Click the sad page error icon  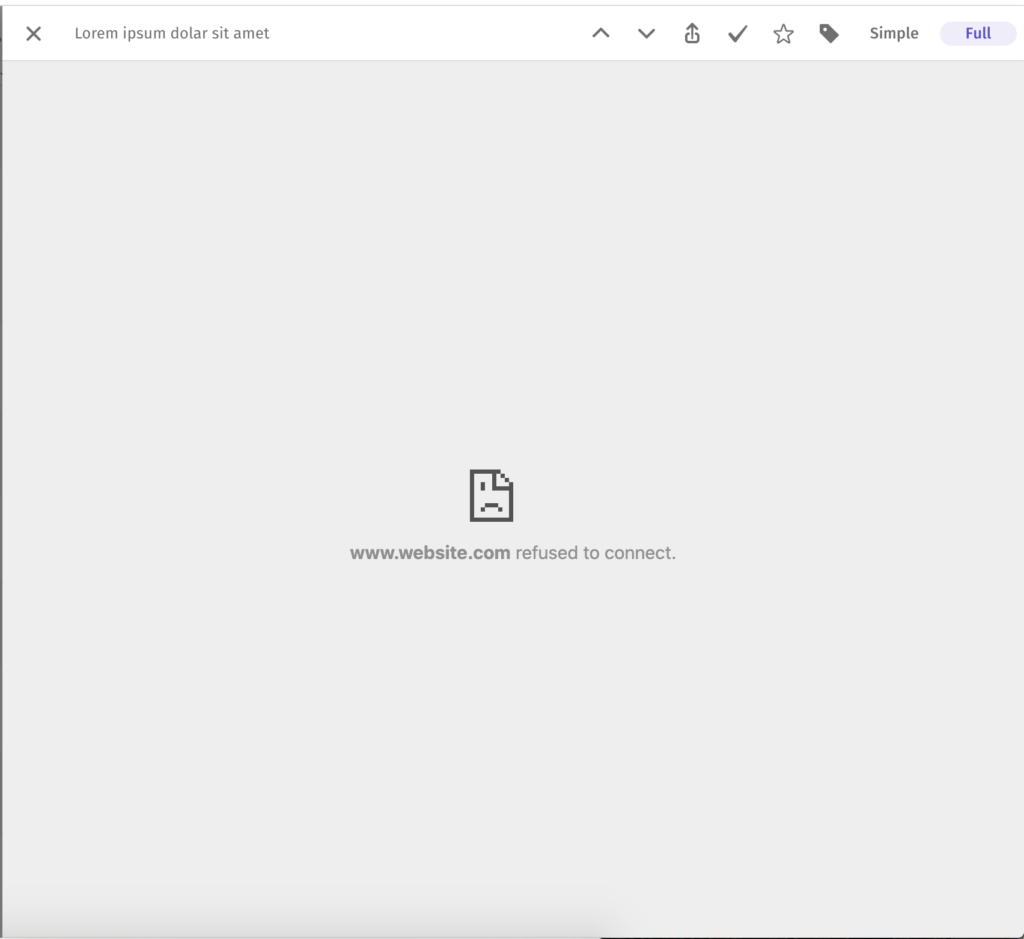tap(491, 495)
